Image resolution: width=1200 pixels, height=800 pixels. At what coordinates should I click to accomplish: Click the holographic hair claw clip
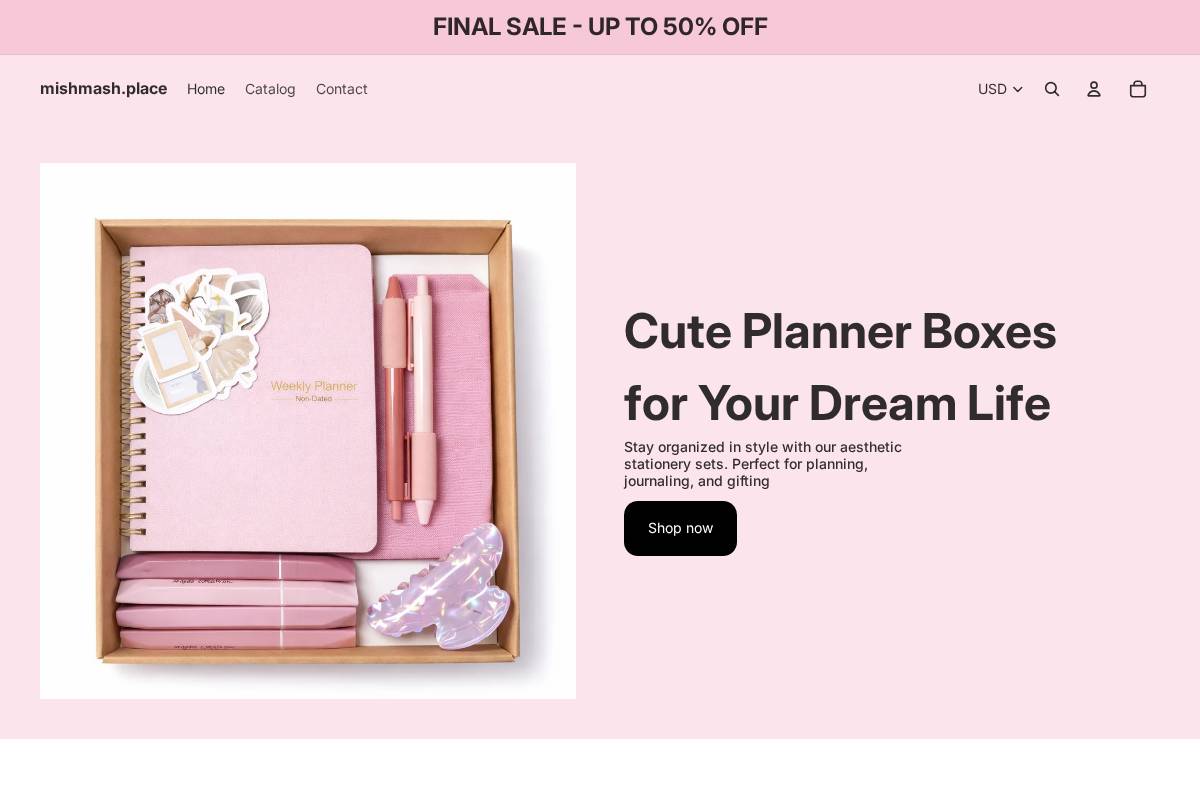pyautogui.click(x=438, y=587)
